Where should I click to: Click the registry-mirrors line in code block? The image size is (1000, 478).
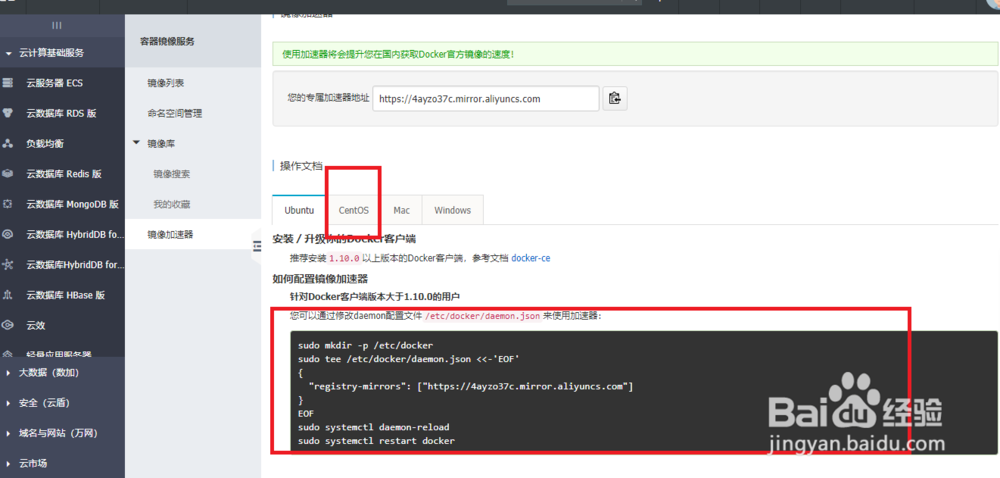pyautogui.click(x=471, y=386)
